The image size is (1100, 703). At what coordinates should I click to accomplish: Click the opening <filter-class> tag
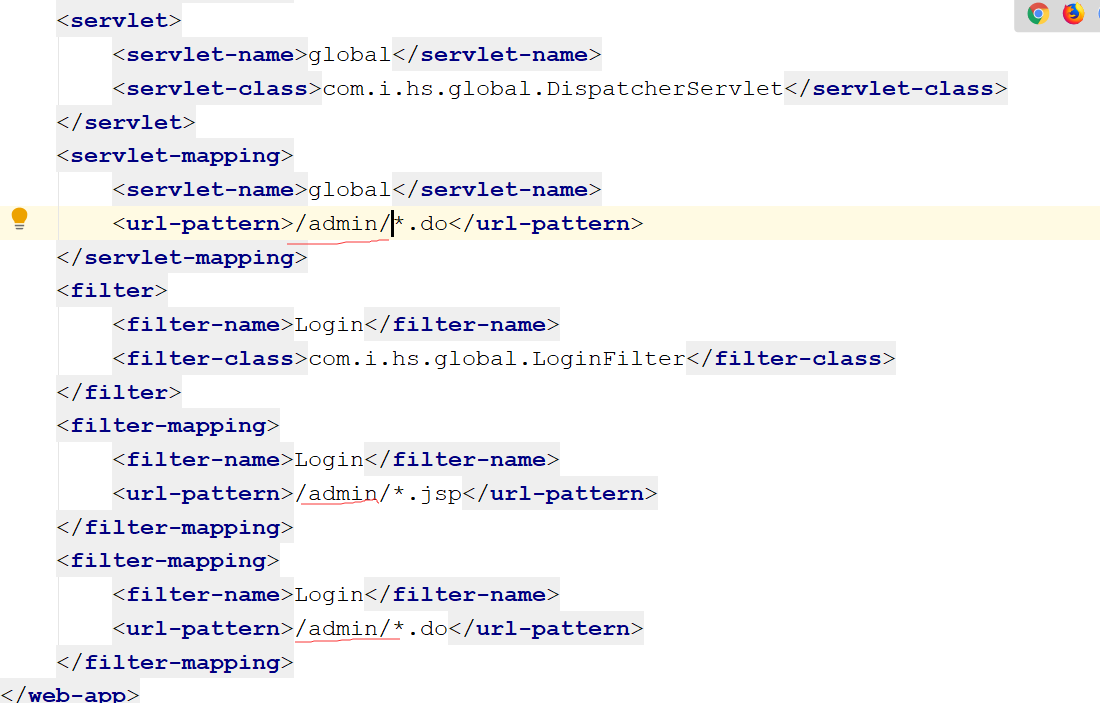click(210, 359)
